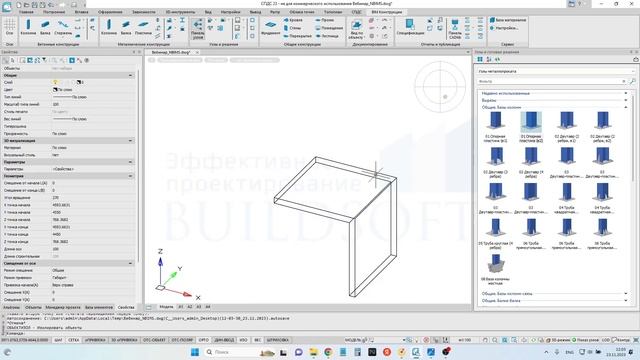Collapse the Общие properties section
640x360 pixels.
131,76
